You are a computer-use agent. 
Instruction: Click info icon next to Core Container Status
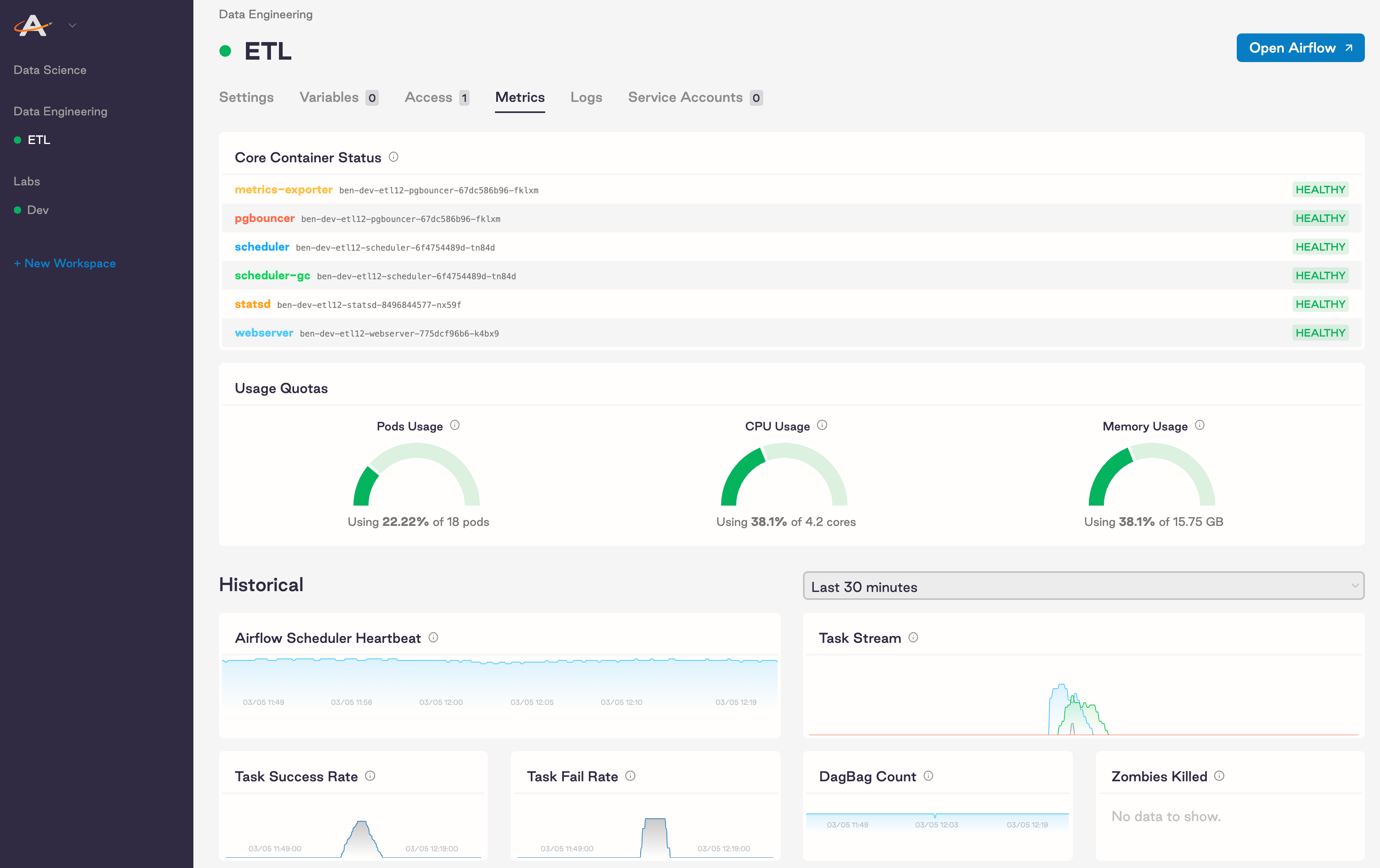pyautogui.click(x=394, y=156)
